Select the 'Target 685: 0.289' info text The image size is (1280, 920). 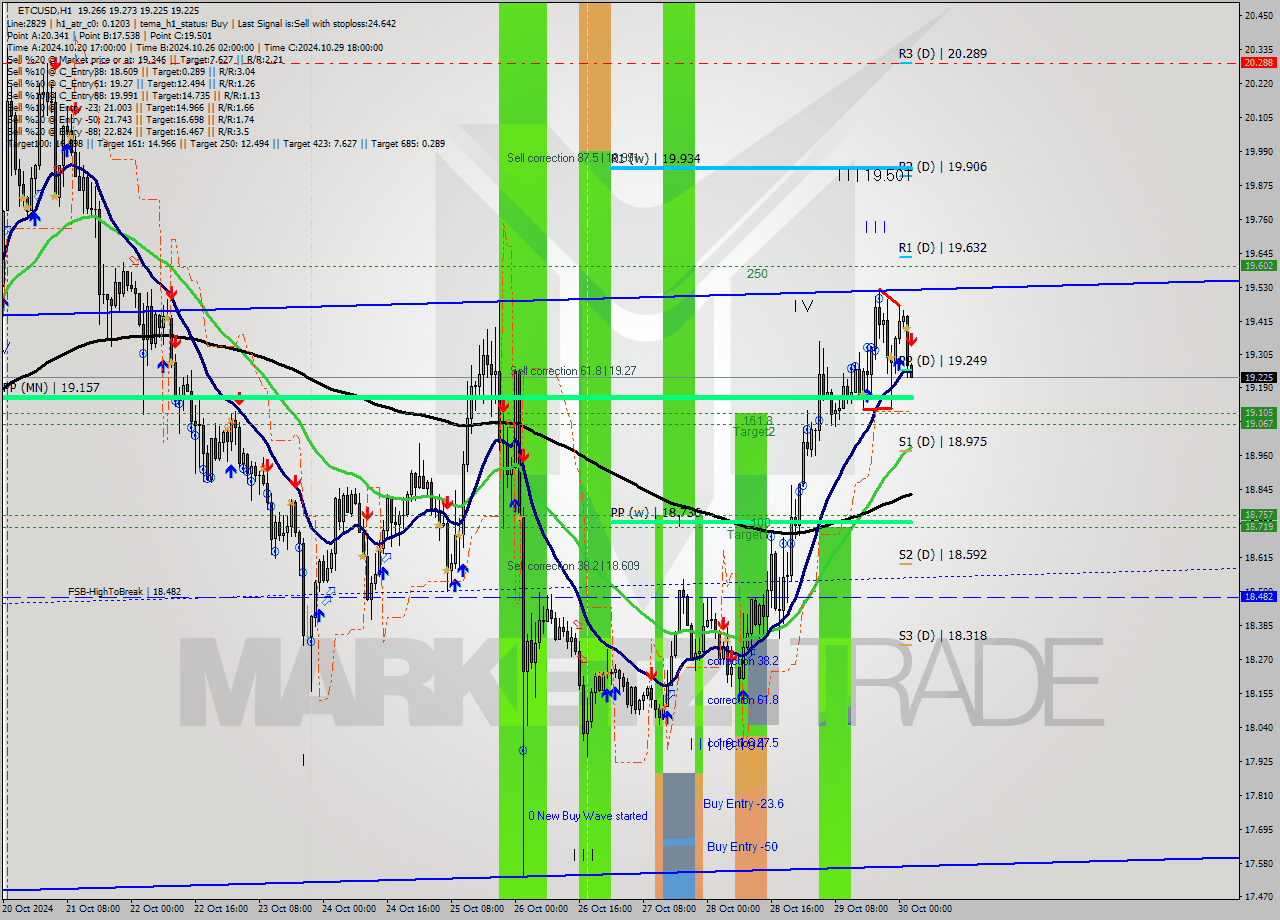click(407, 144)
